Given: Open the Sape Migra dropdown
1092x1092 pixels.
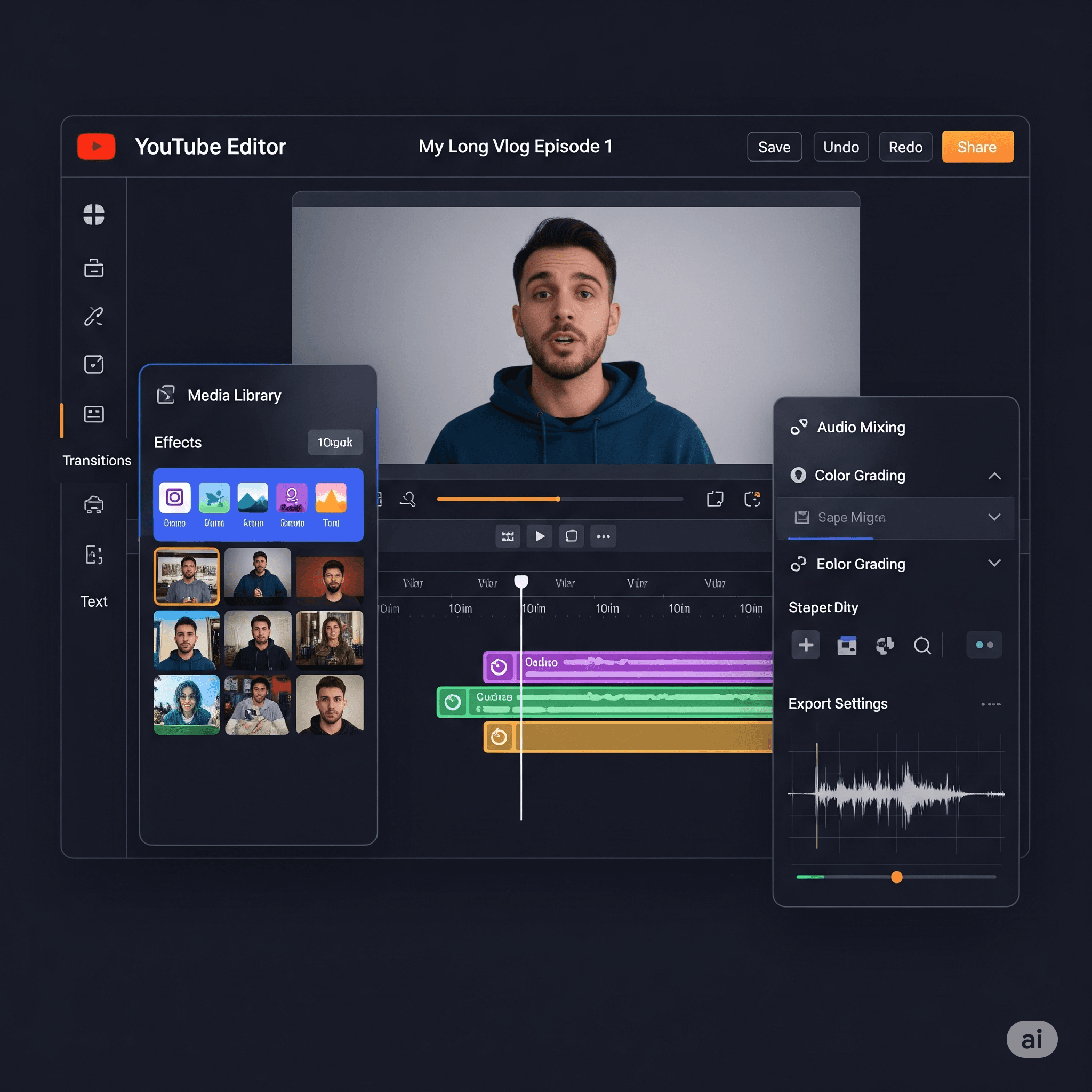Looking at the screenshot, I should (x=994, y=517).
